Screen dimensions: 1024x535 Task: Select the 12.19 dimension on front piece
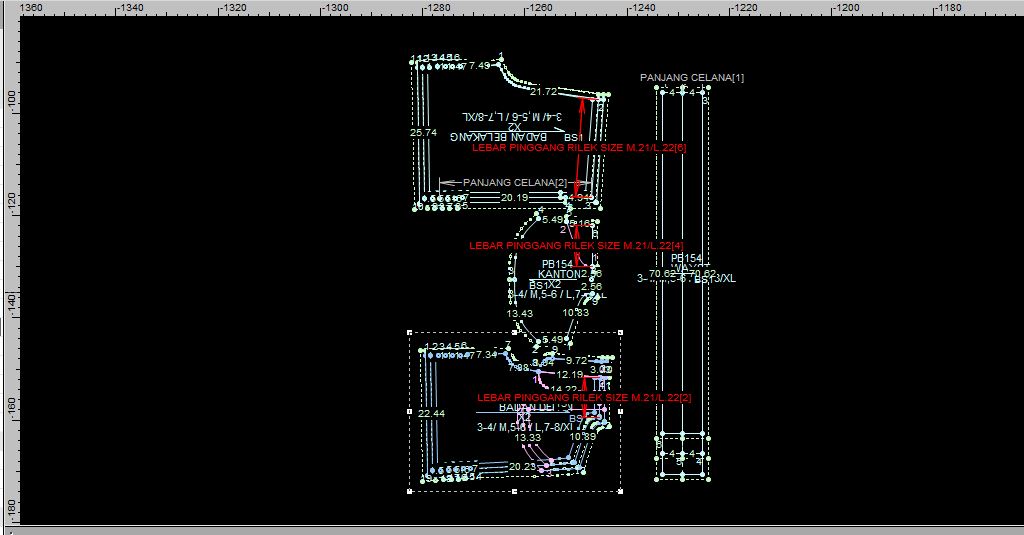[x=569, y=375]
